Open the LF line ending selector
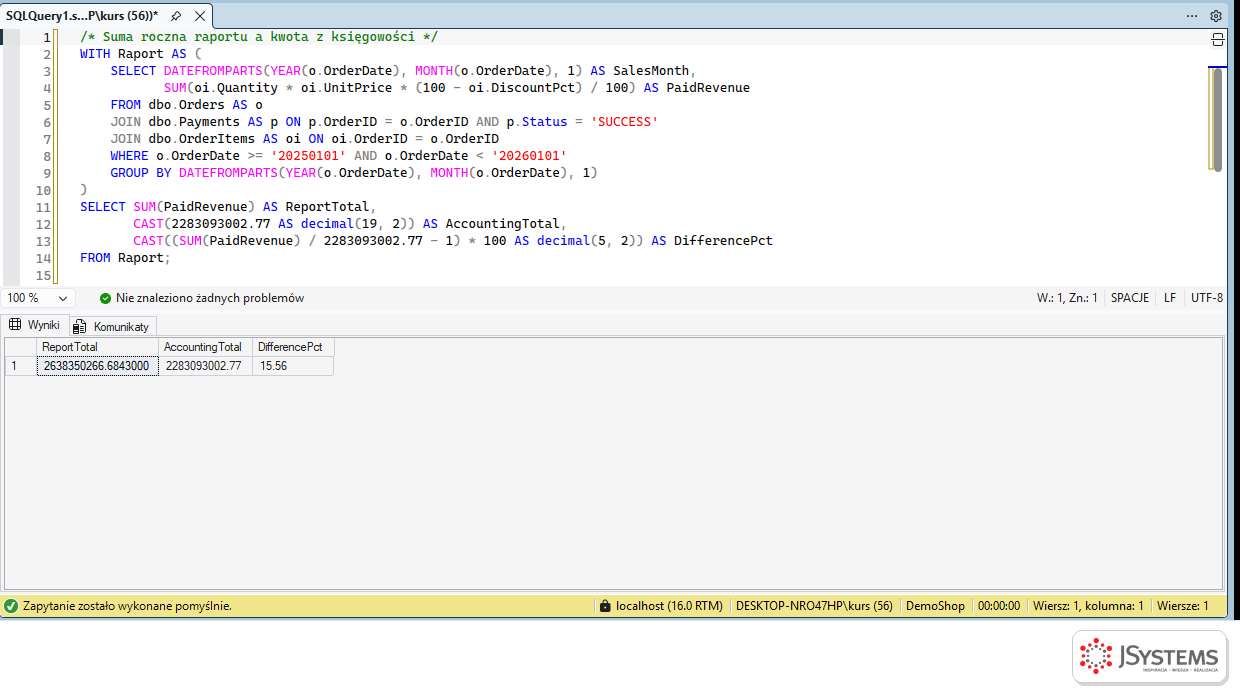 coord(1170,298)
